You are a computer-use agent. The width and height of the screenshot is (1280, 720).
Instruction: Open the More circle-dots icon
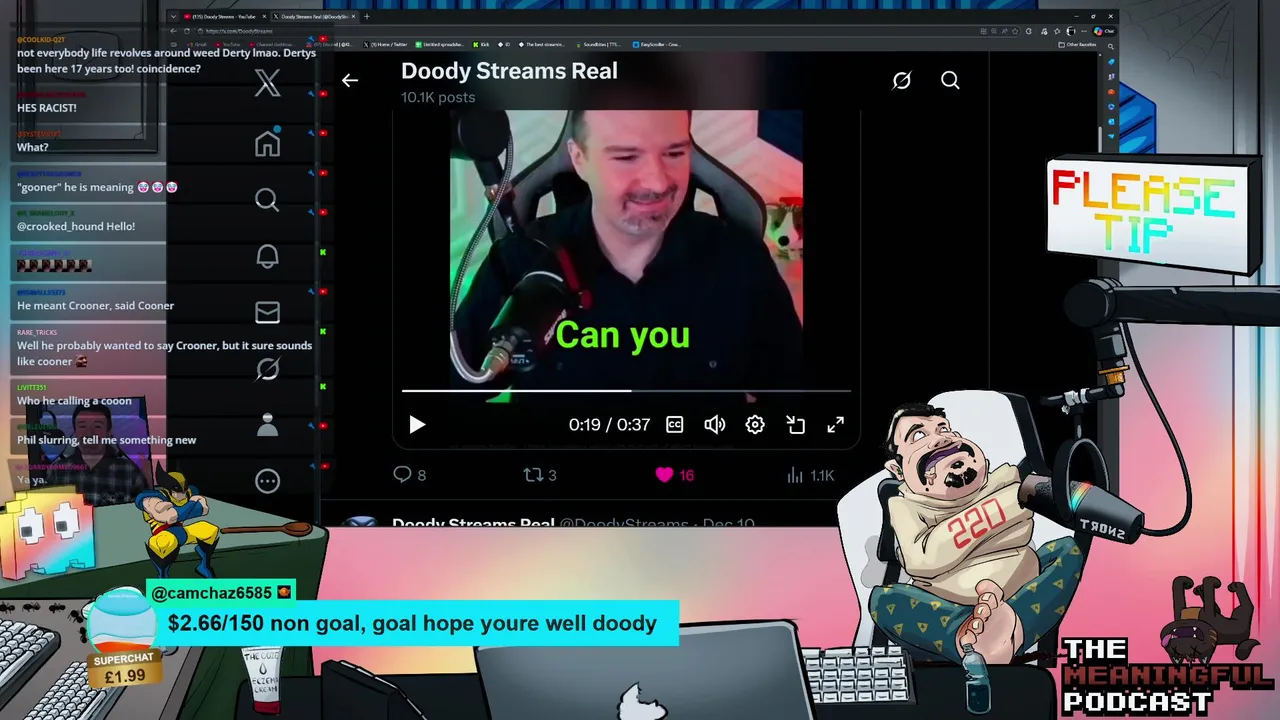point(267,481)
